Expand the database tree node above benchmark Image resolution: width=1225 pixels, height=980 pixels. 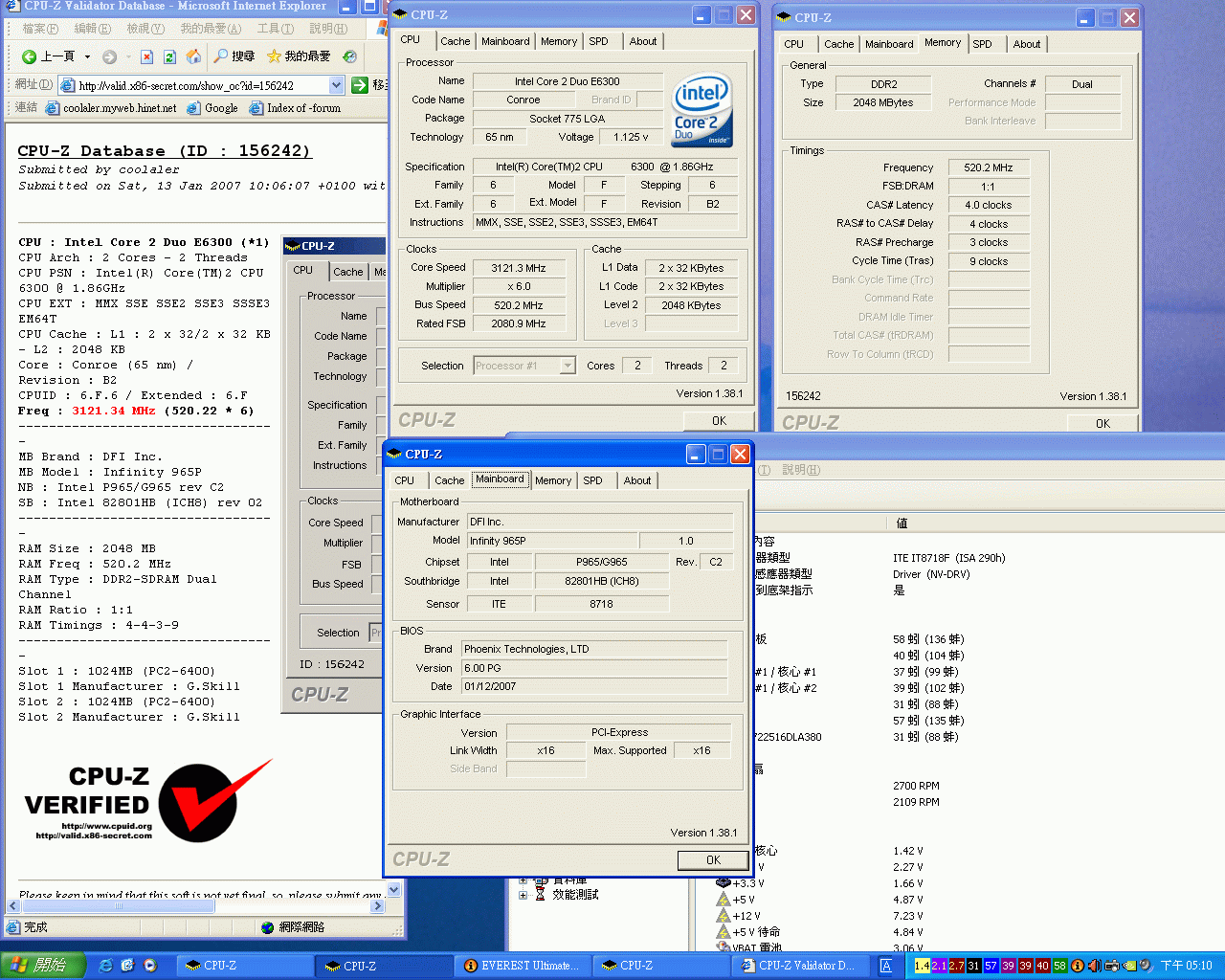point(523,880)
